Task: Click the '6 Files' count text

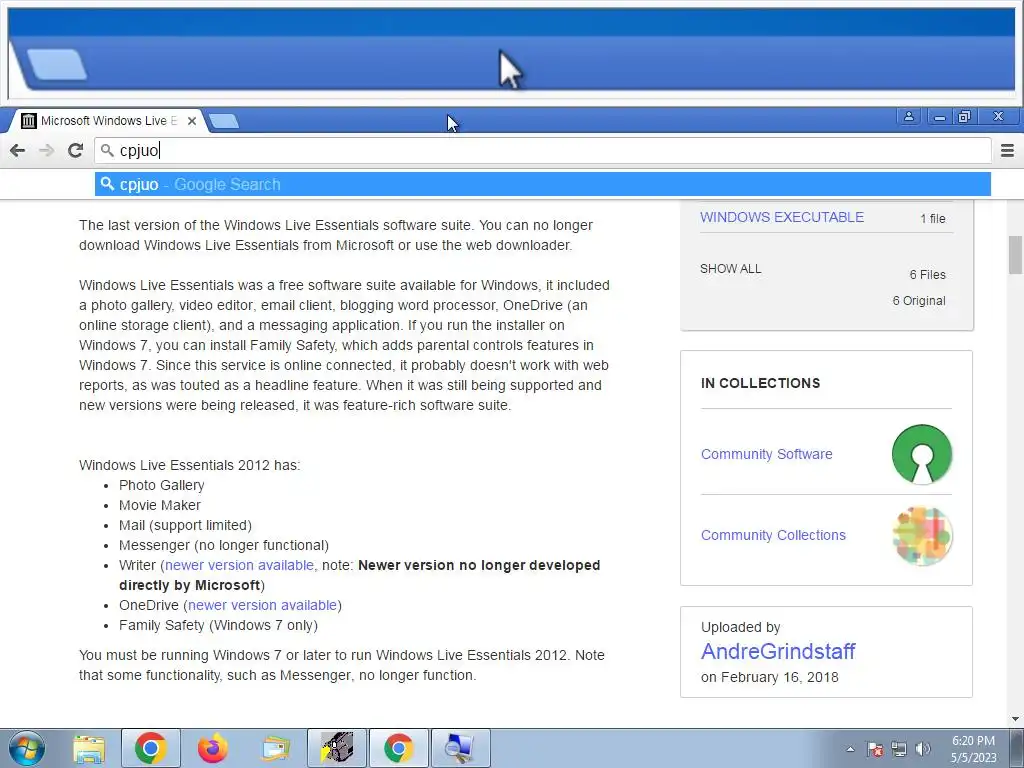Action: [x=927, y=274]
